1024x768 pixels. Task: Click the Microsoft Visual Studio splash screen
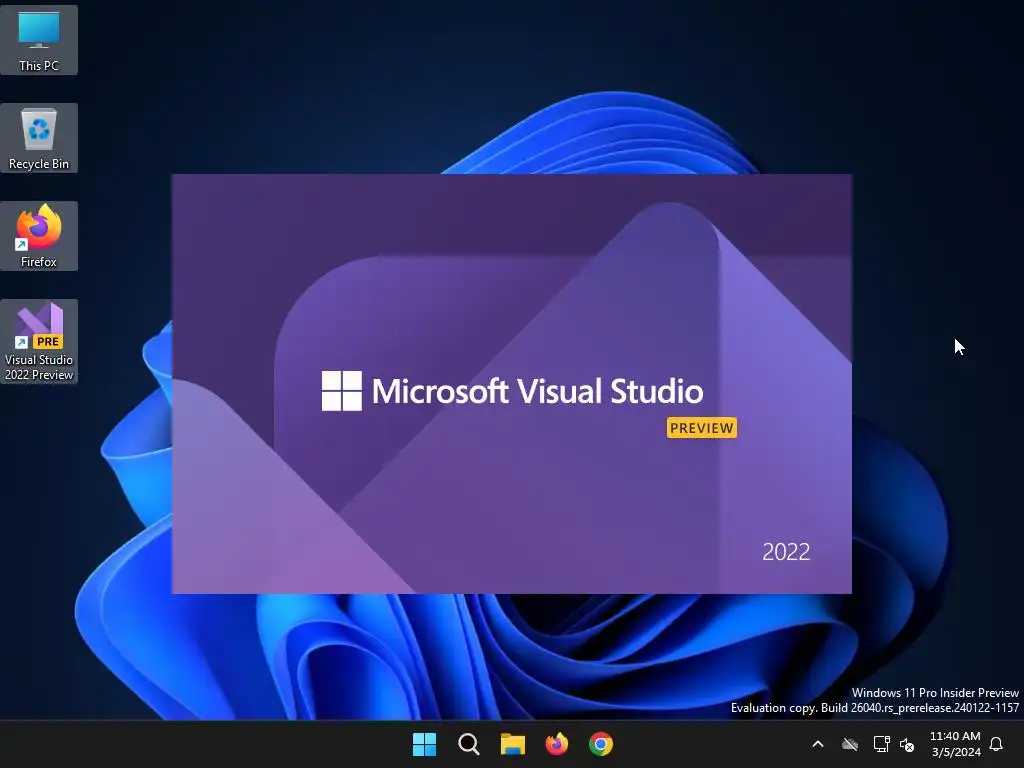(x=511, y=384)
